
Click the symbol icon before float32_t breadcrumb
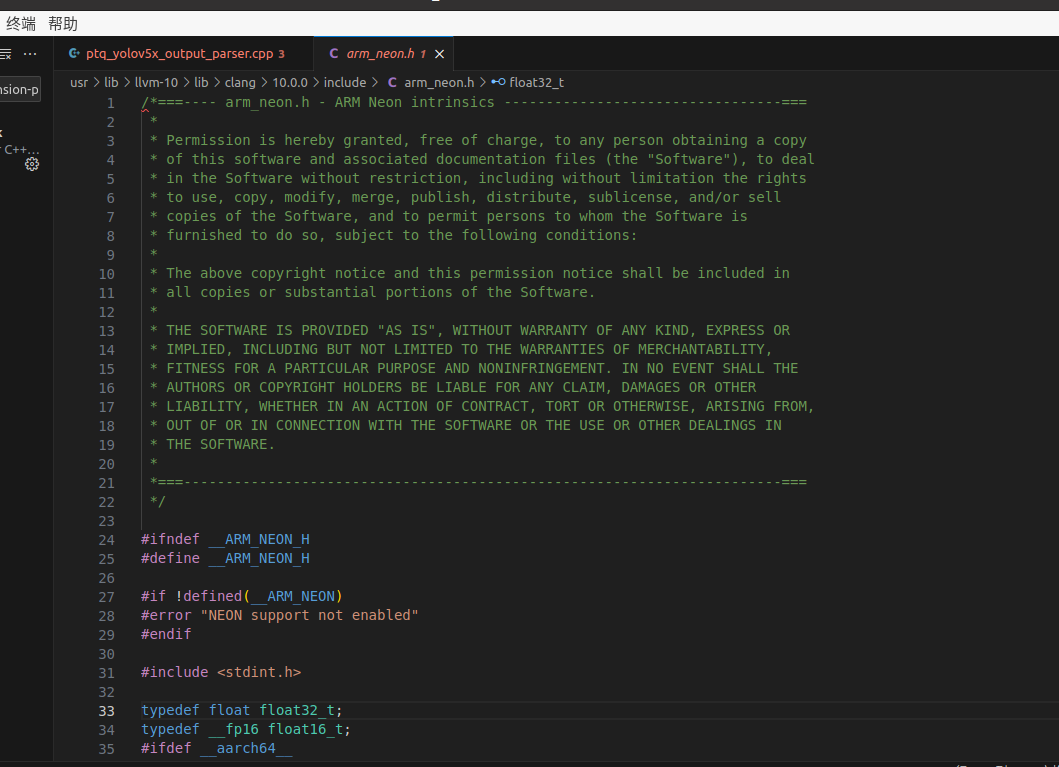tap(498, 82)
